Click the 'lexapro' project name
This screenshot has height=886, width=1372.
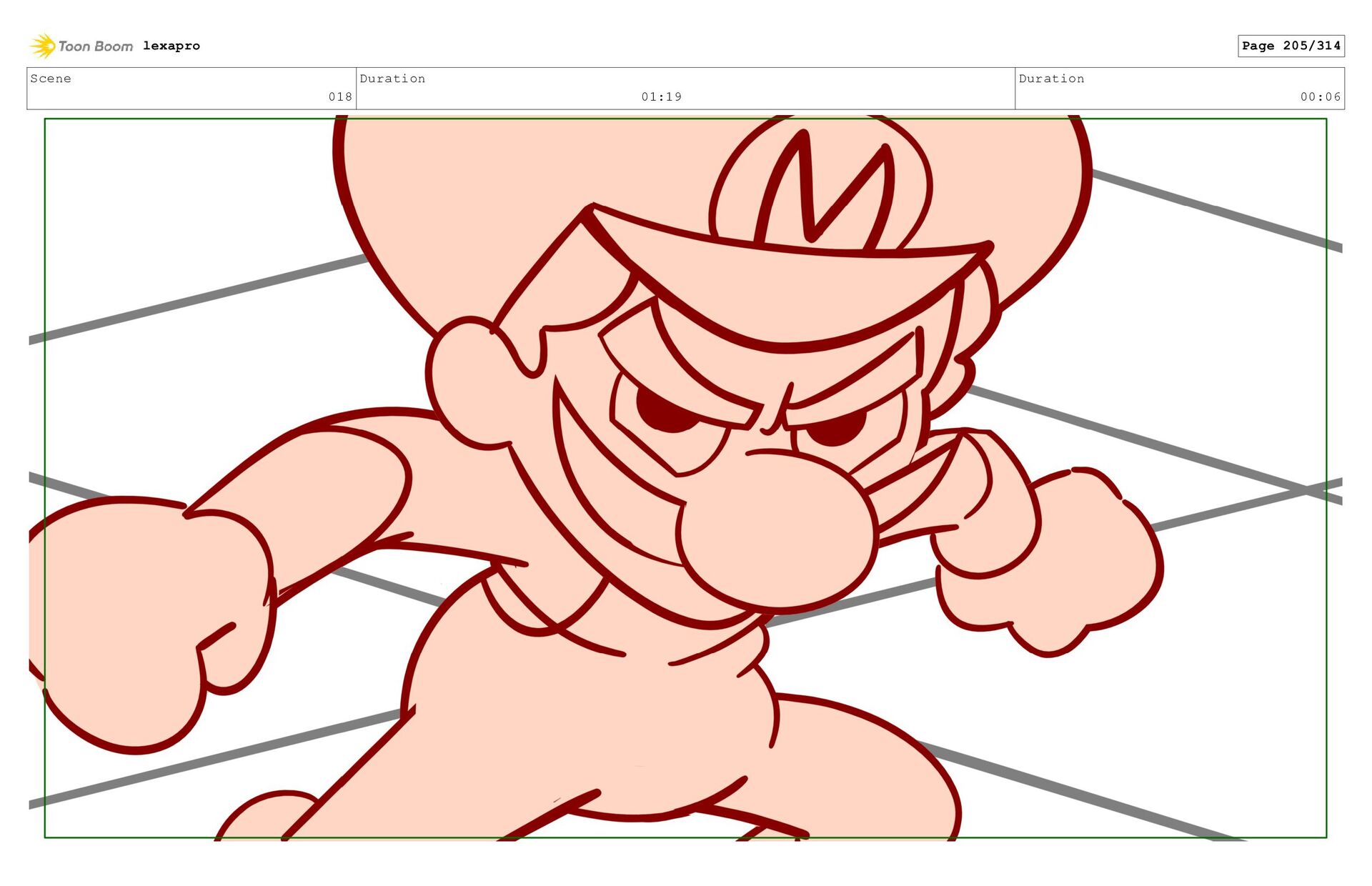click(x=171, y=46)
